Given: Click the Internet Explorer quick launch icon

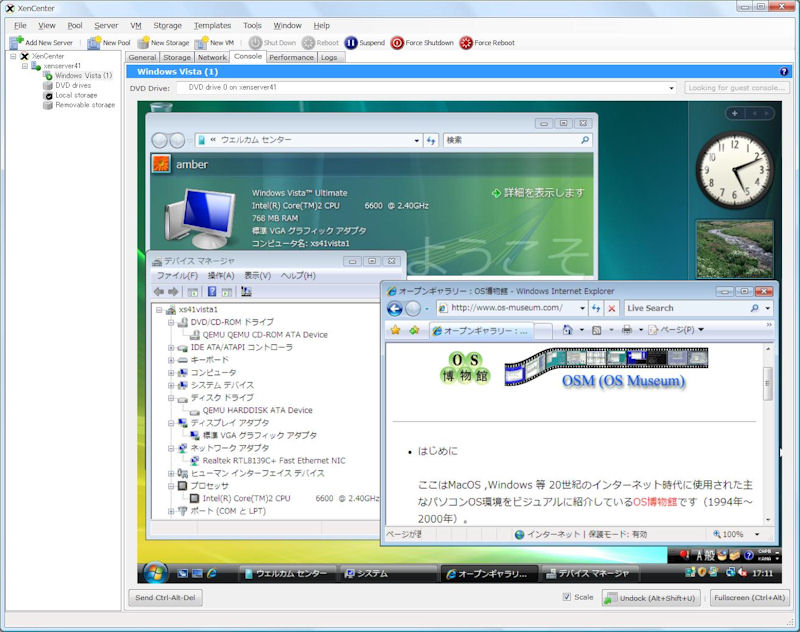Looking at the screenshot, I should click(212, 573).
